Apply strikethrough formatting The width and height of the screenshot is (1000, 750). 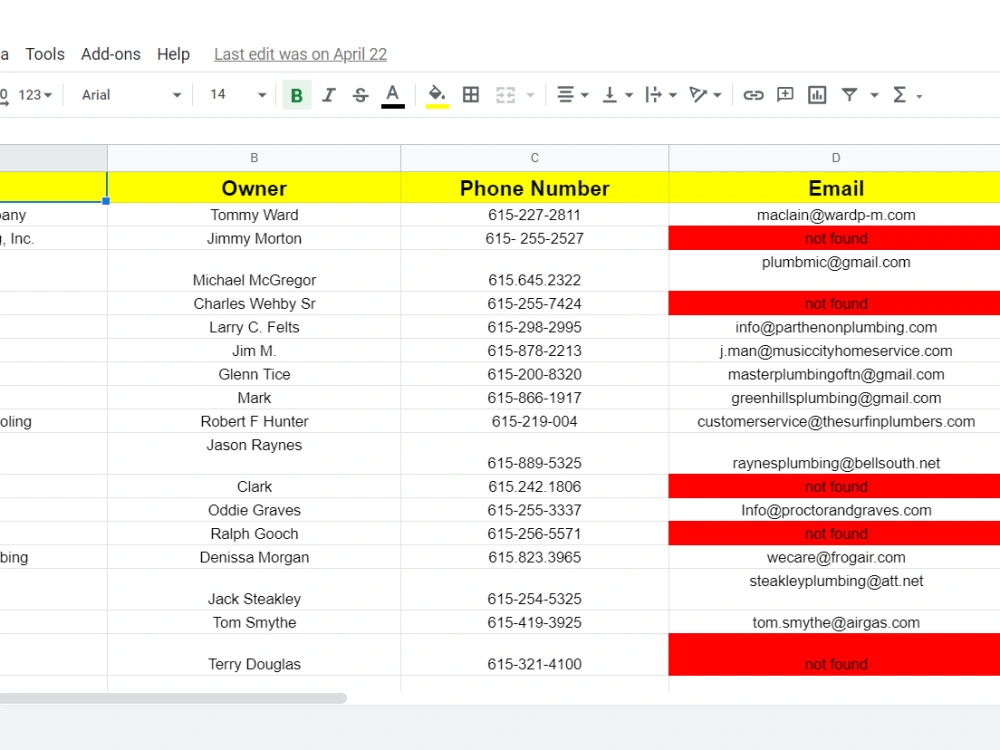pyautogui.click(x=360, y=94)
